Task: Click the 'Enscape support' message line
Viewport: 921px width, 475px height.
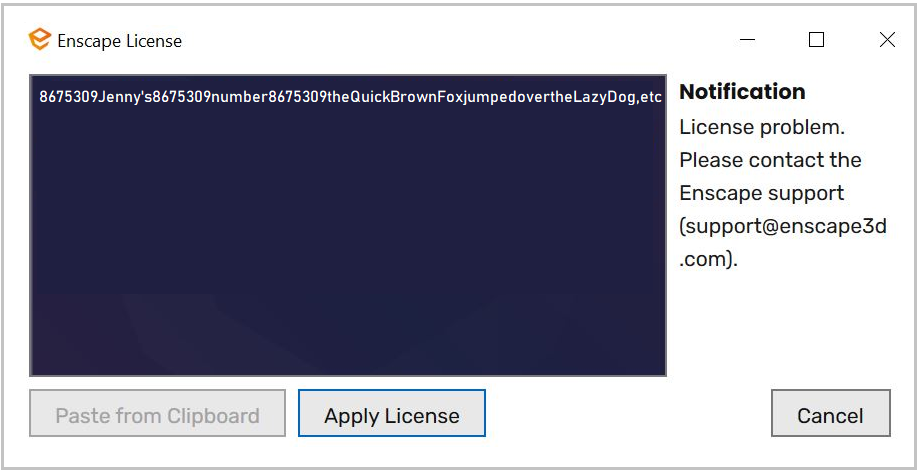Action: [762, 193]
